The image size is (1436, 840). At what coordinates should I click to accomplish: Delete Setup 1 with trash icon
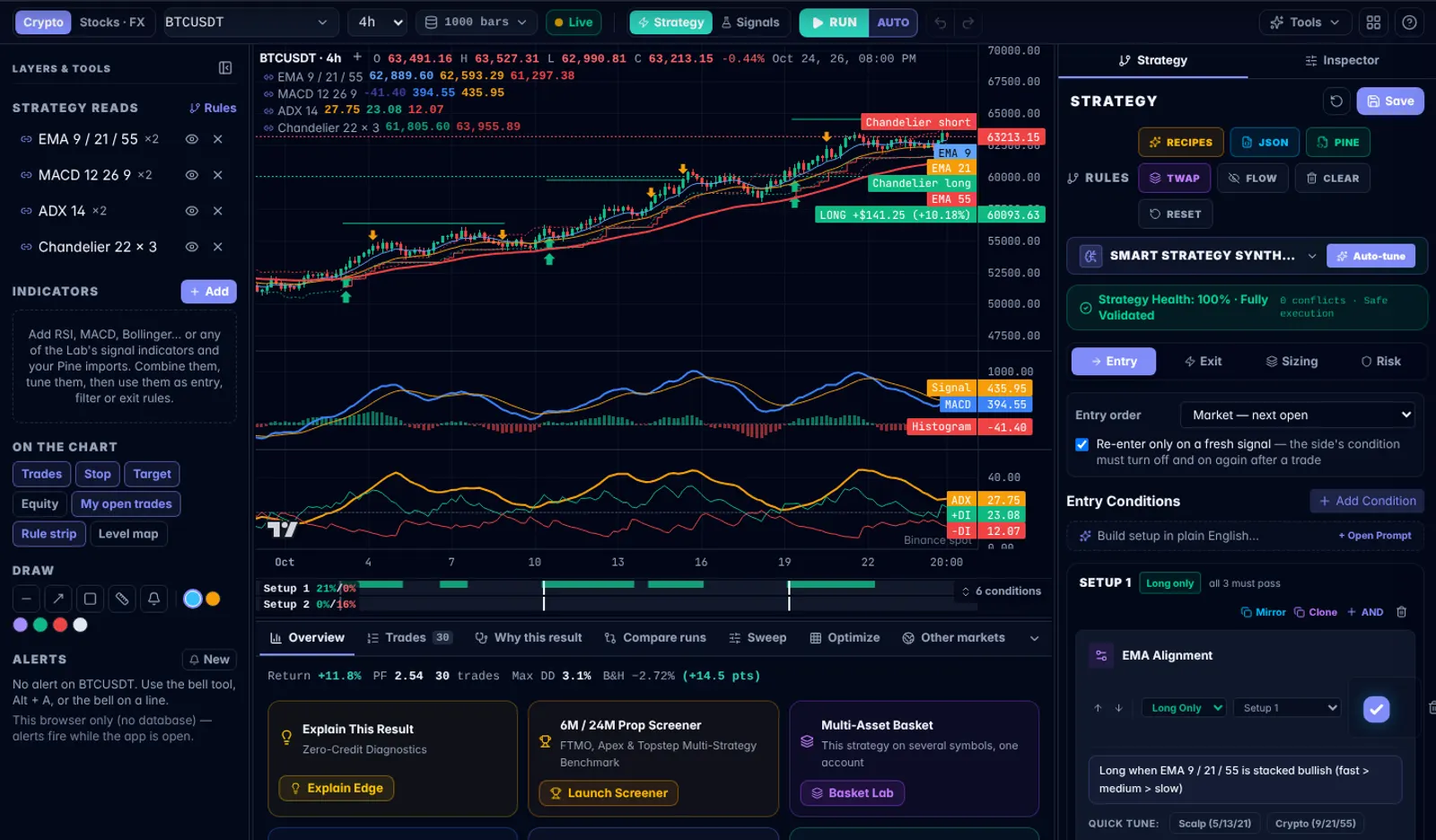pos(1401,612)
